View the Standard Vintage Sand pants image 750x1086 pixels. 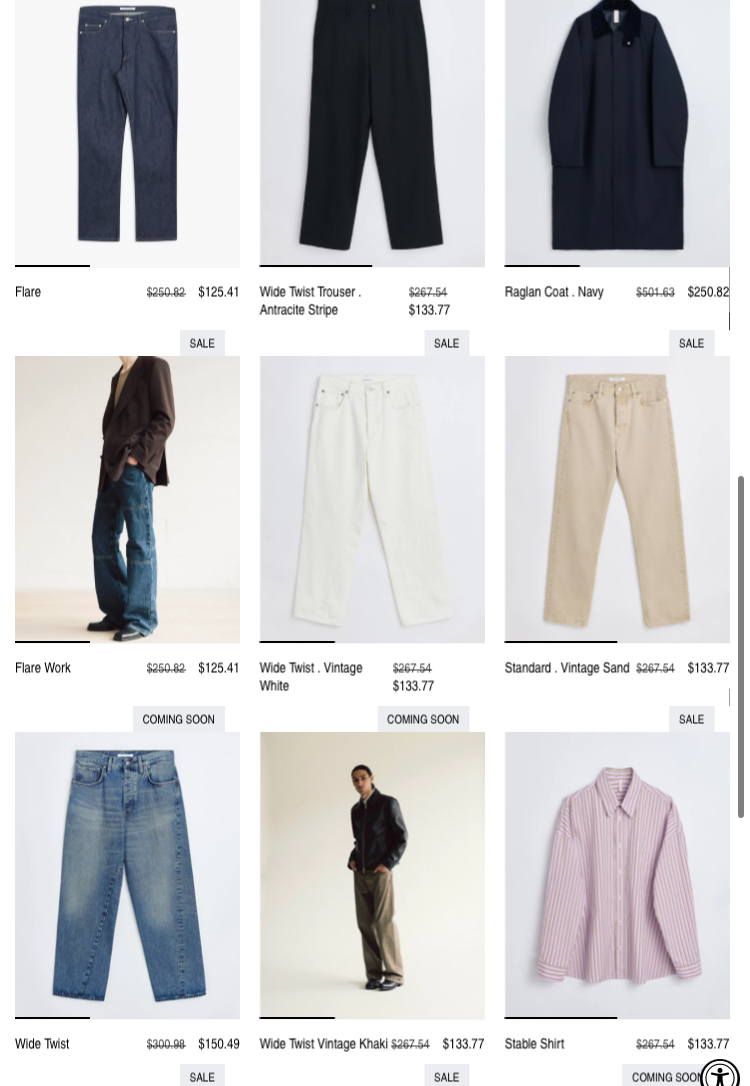pos(617,499)
